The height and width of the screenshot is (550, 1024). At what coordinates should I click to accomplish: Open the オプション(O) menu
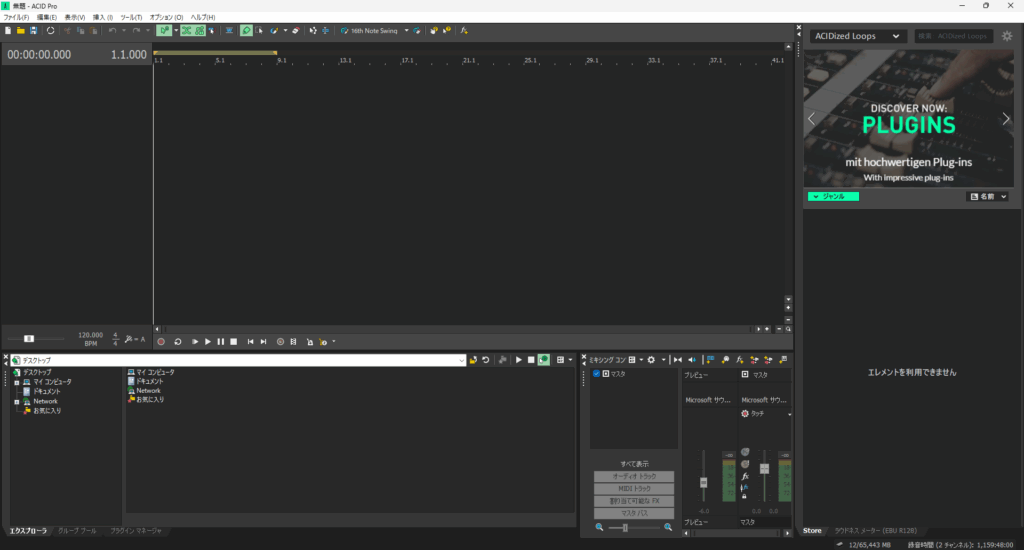pos(166,17)
